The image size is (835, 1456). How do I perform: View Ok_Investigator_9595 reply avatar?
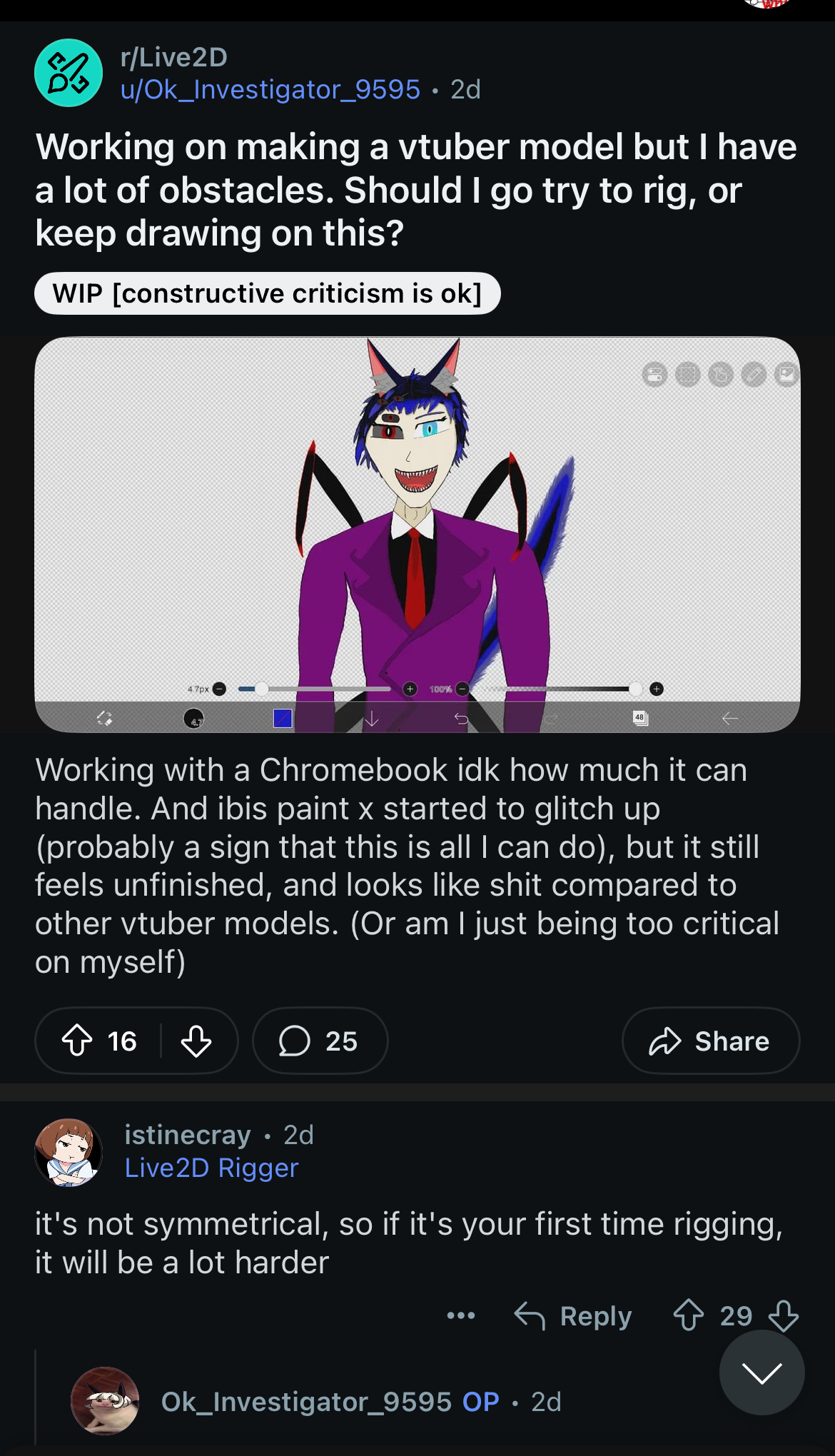point(105,1401)
